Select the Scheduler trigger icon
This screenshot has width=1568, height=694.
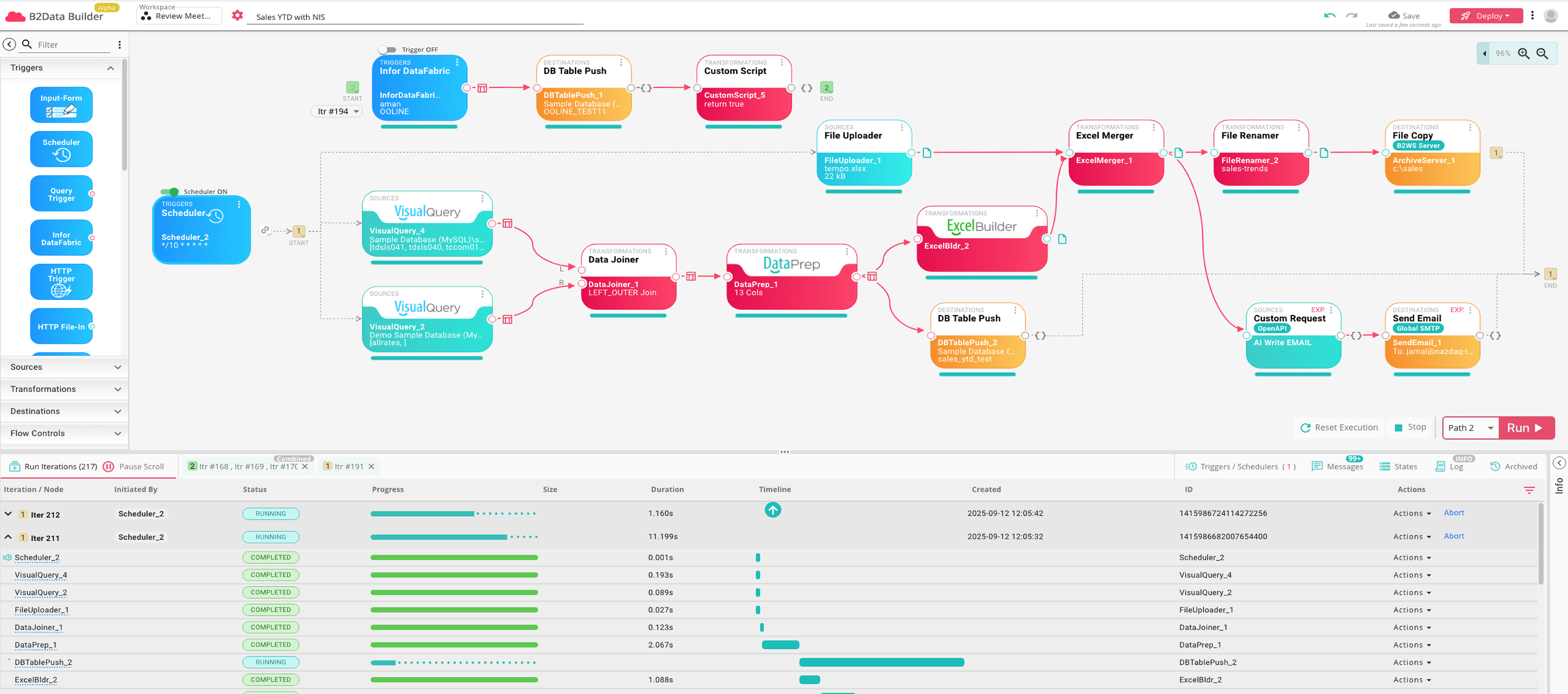click(61, 149)
